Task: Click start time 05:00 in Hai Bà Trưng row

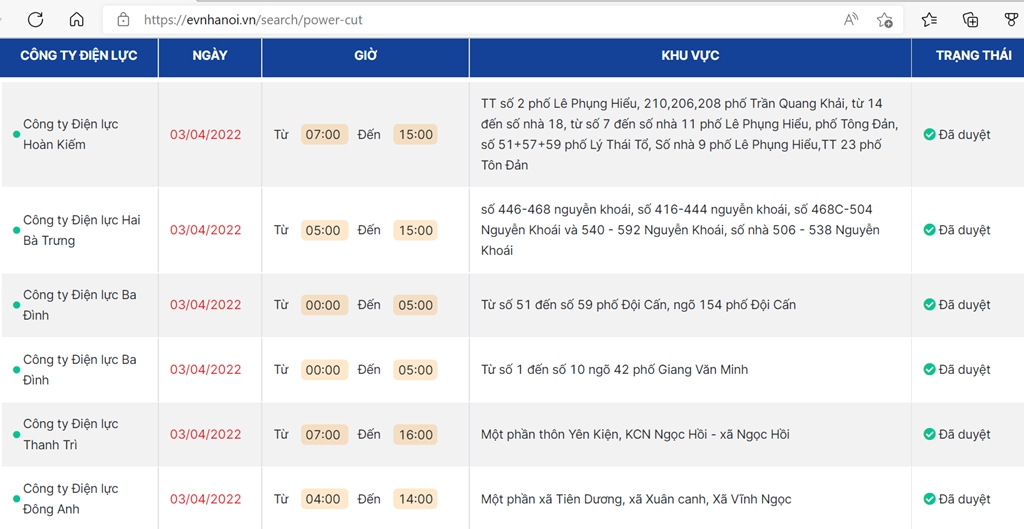Action: pos(324,230)
